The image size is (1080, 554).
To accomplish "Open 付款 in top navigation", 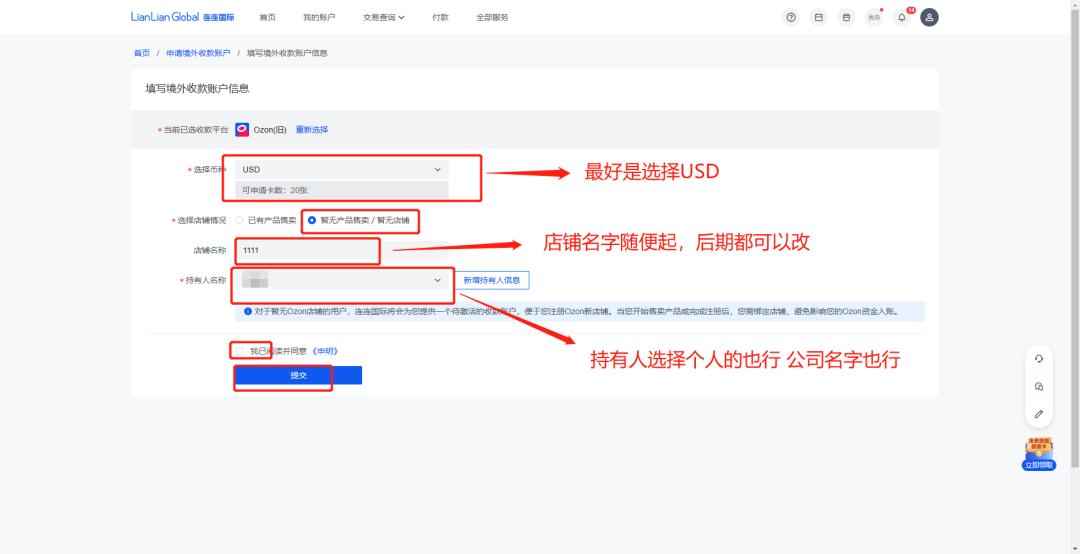I will tap(440, 17).
